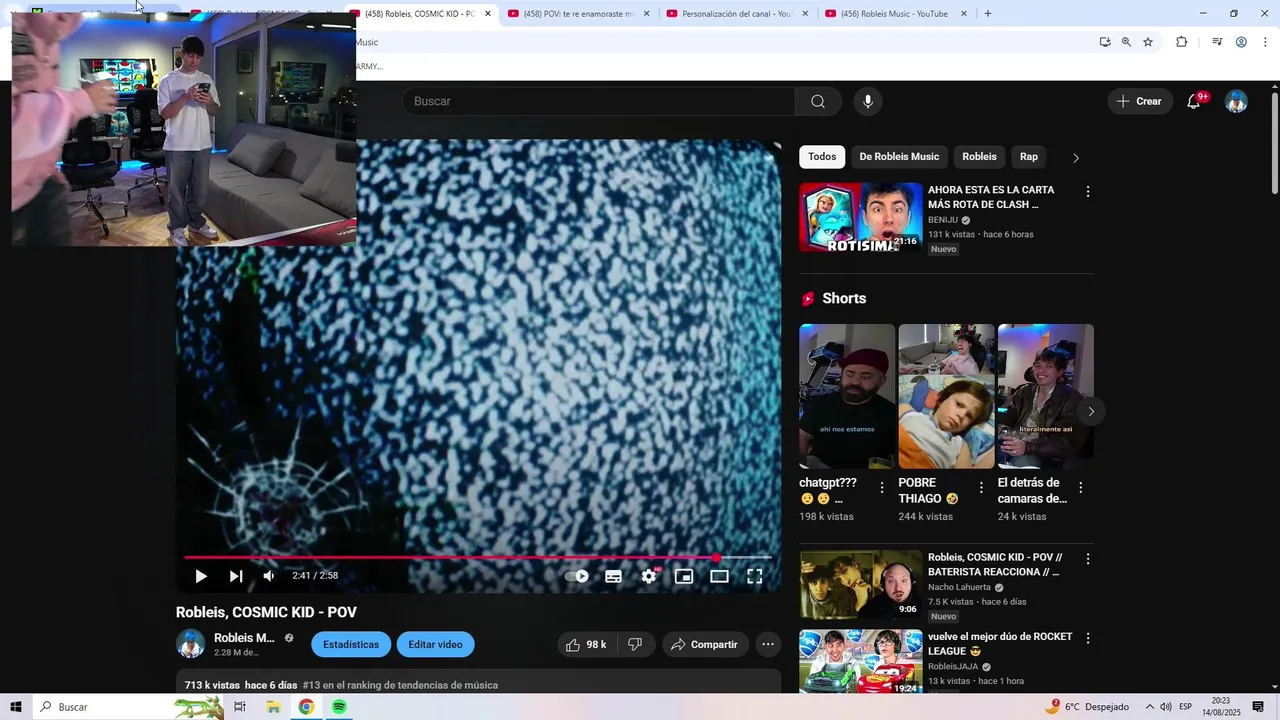This screenshot has height=720, width=1280.
Task: Open 'vuelve el mejor dúo de ROCKET LEAGUE' title
Action: (x=1000, y=644)
